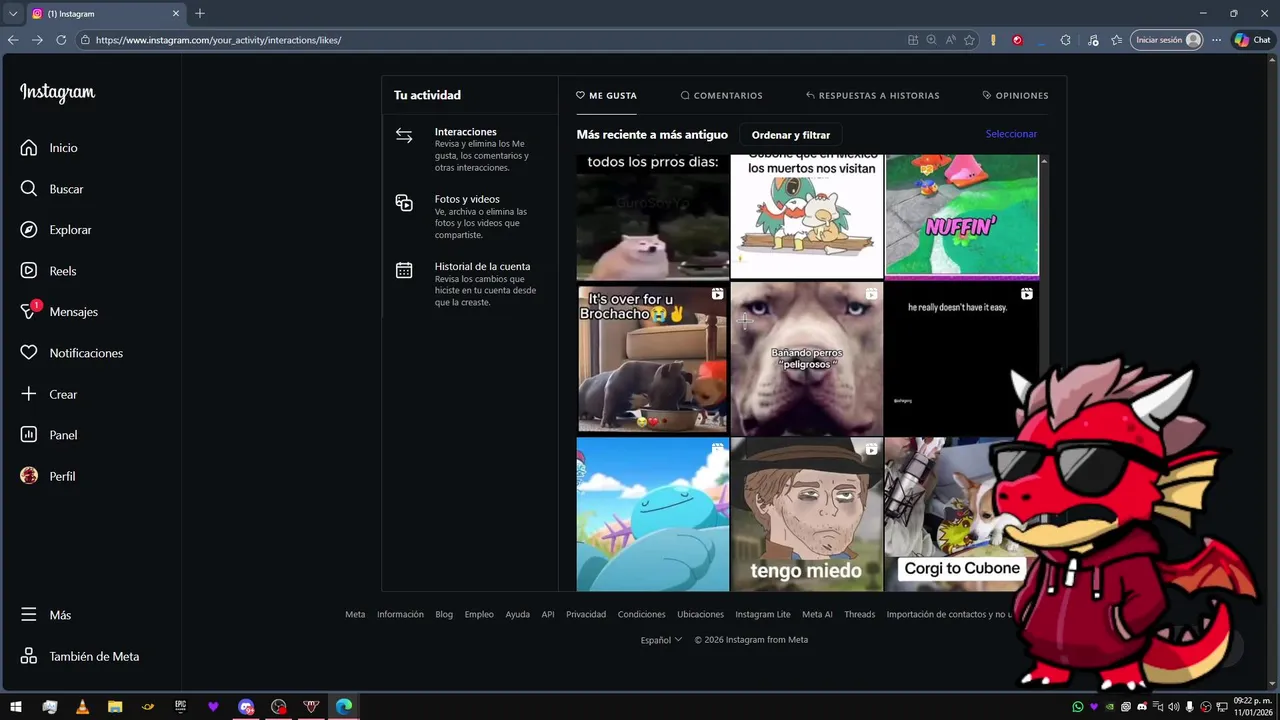Click the Ordenar y filtrar button
The image size is (1280, 720).
pyautogui.click(x=791, y=135)
